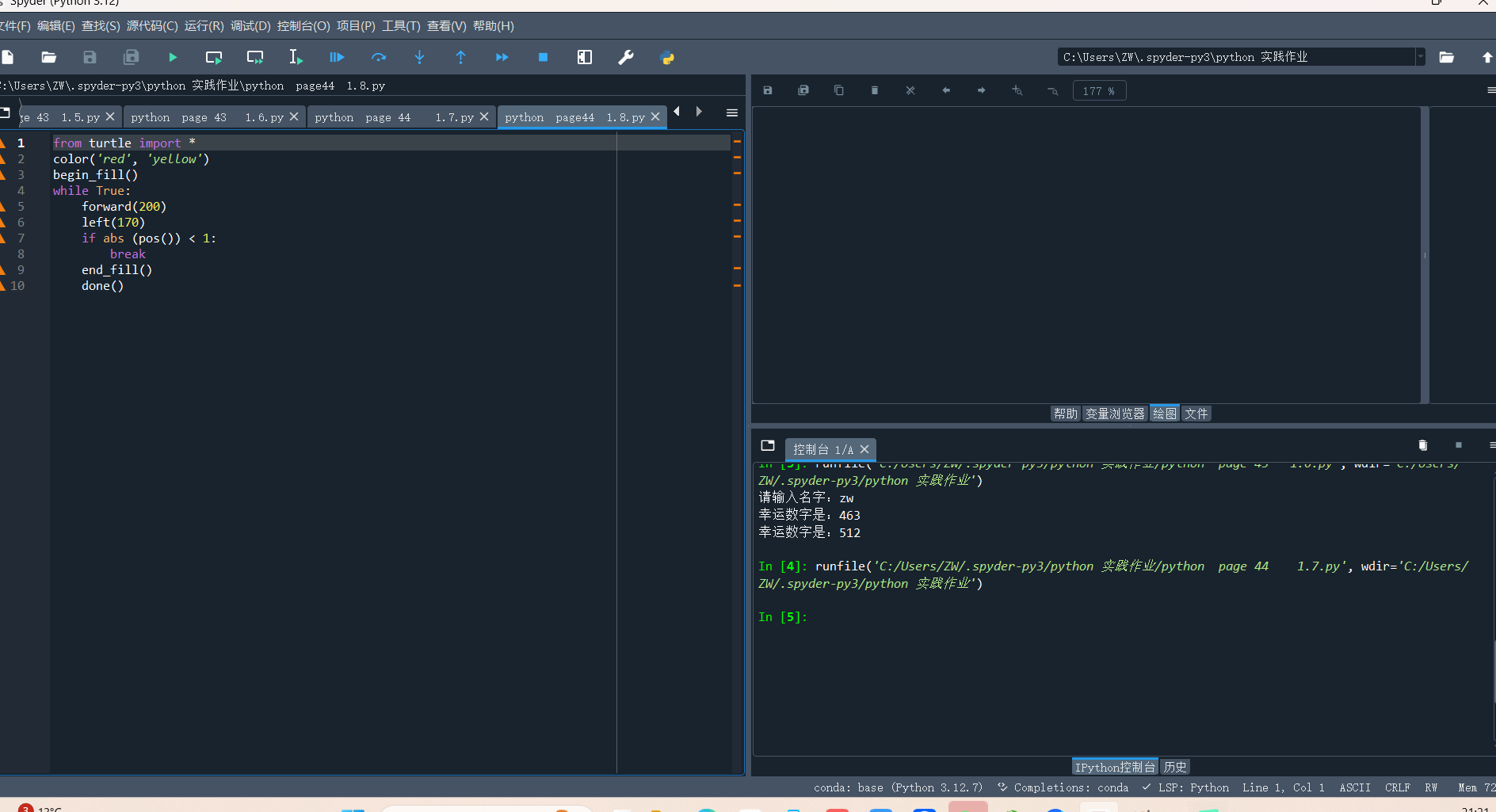
Task: Run current cell icon
Action: click(x=214, y=57)
